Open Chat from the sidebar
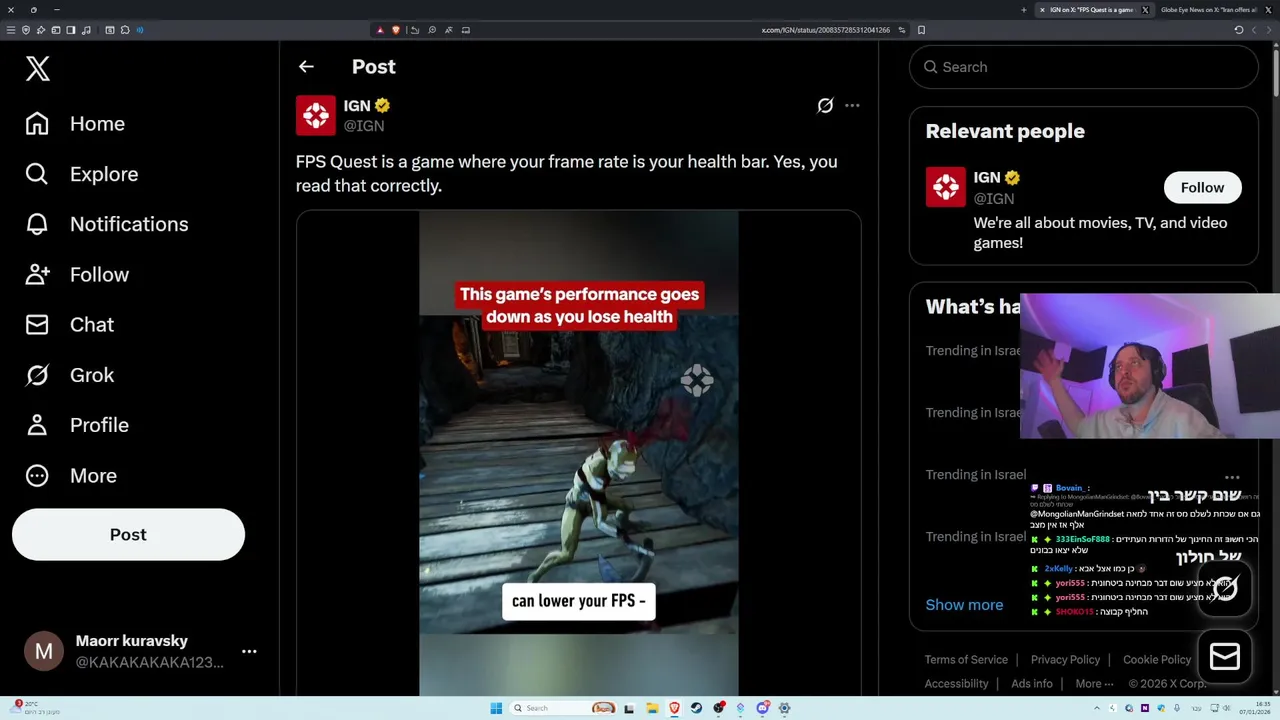The image size is (1280, 720). (70, 325)
